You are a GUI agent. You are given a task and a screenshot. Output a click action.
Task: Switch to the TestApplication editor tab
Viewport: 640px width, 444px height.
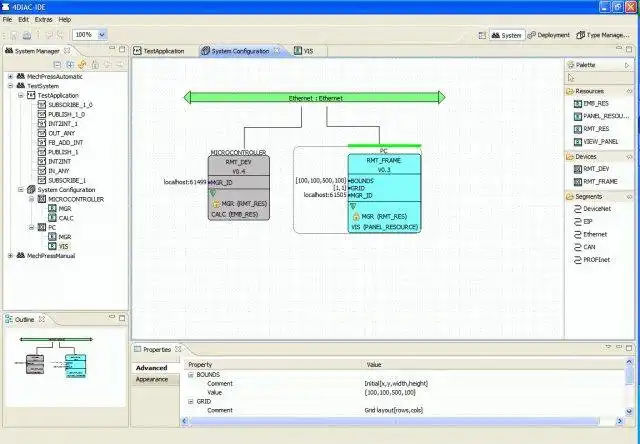coord(159,51)
